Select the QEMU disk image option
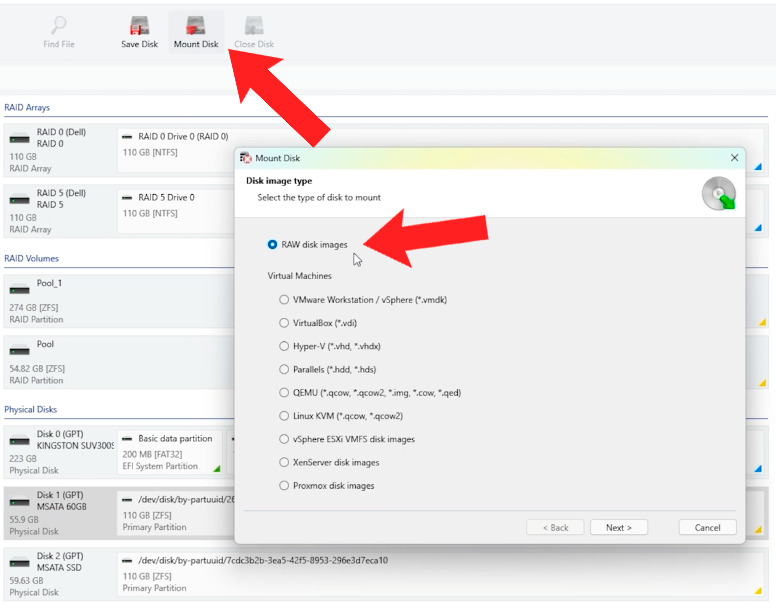776x615 pixels. [284, 393]
